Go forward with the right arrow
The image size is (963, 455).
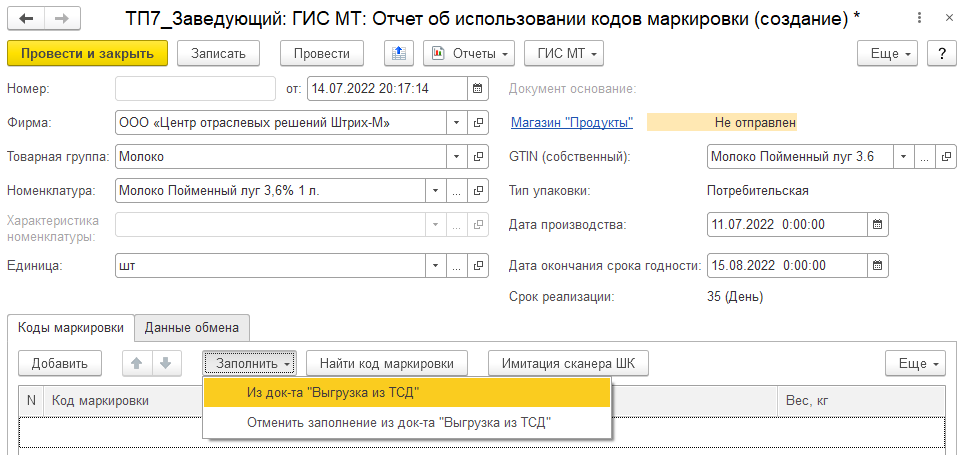62,18
